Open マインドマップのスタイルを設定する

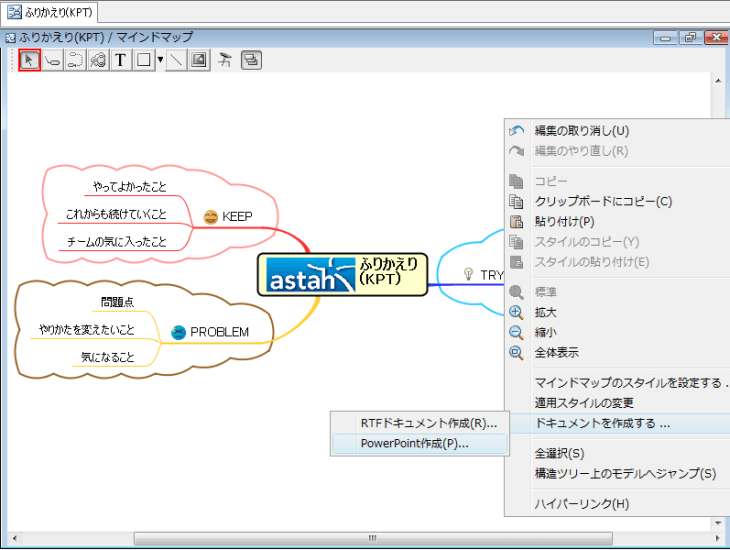point(631,383)
